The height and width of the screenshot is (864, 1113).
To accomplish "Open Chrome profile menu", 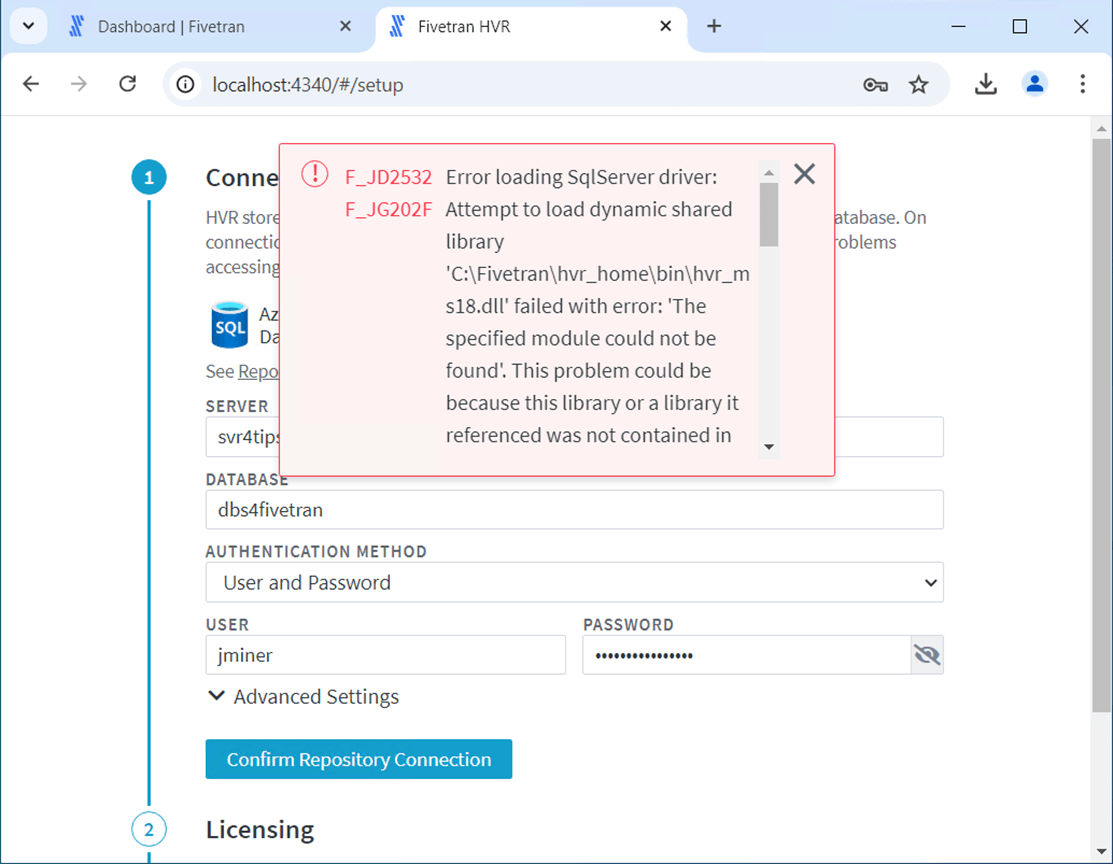I will 1034,84.
